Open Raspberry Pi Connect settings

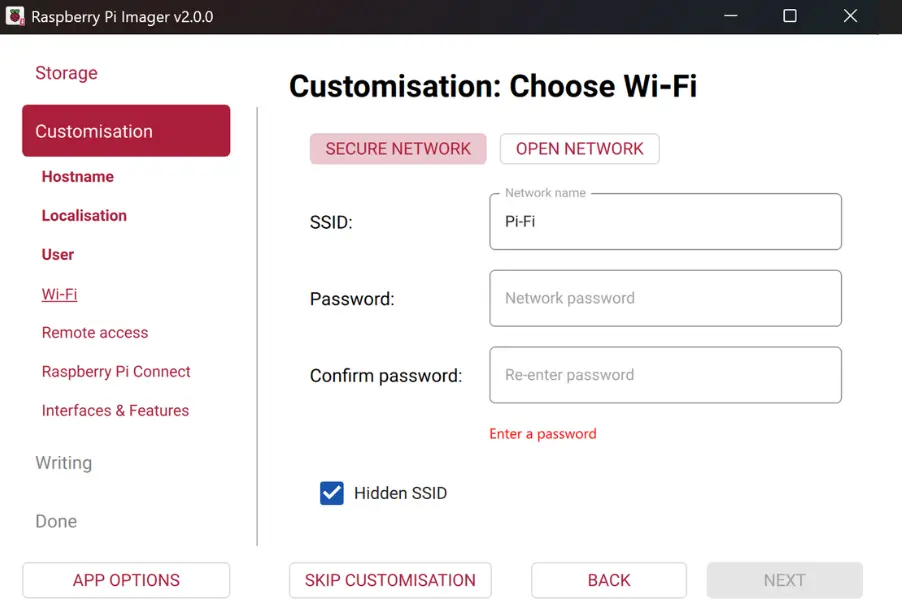(x=116, y=371)
